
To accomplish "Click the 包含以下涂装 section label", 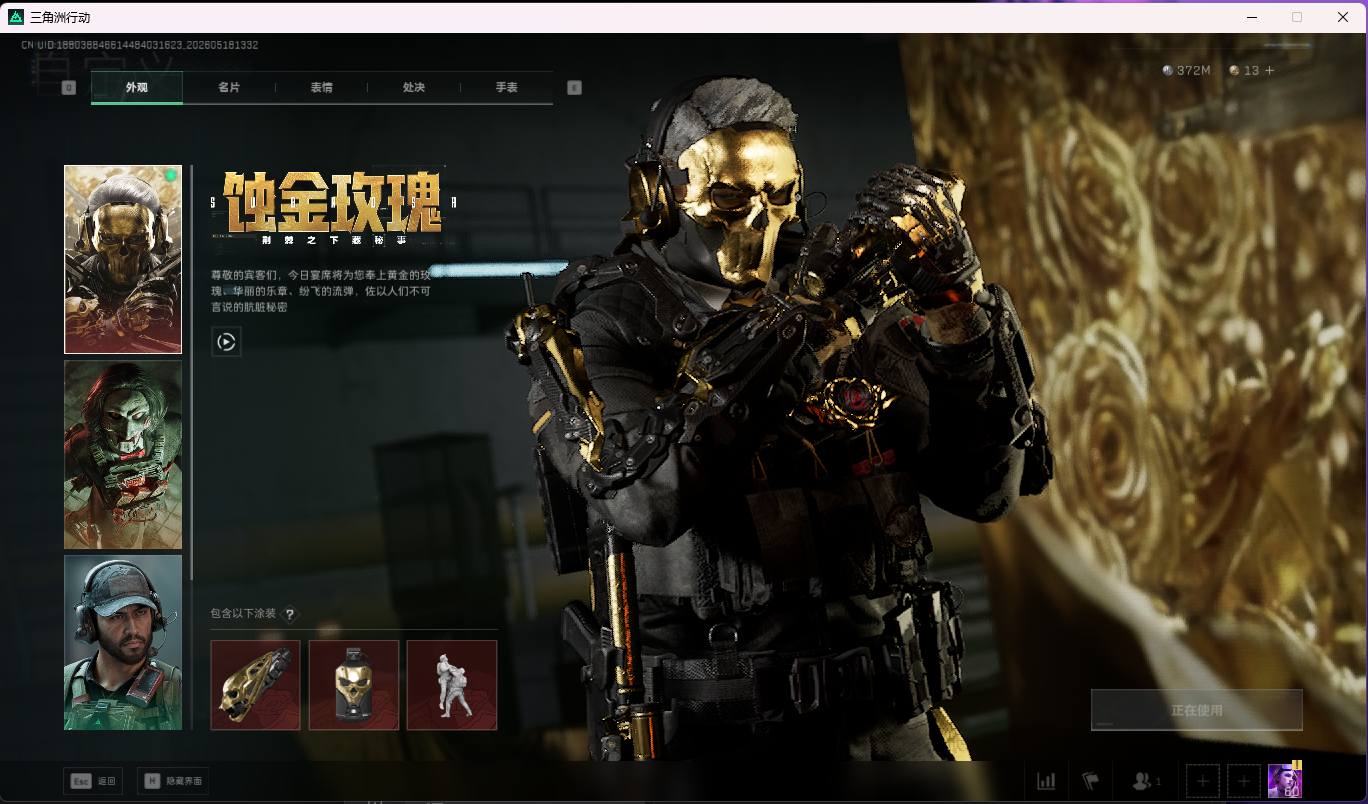I will [243, 614].
